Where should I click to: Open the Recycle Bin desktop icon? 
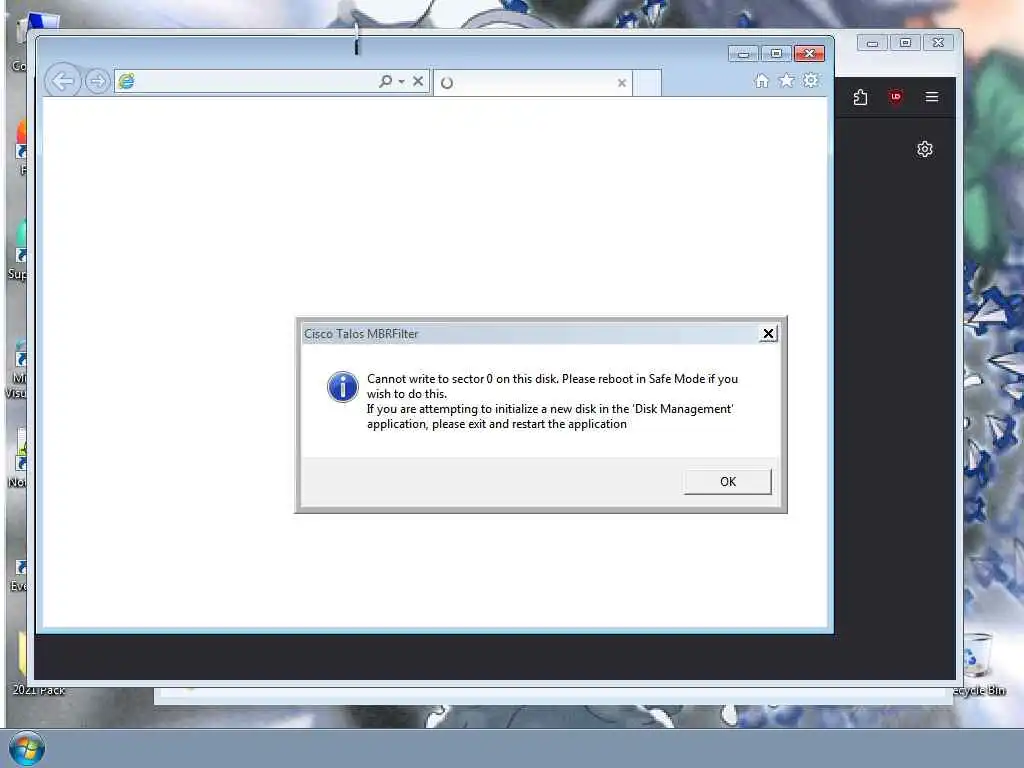point(978,665)
